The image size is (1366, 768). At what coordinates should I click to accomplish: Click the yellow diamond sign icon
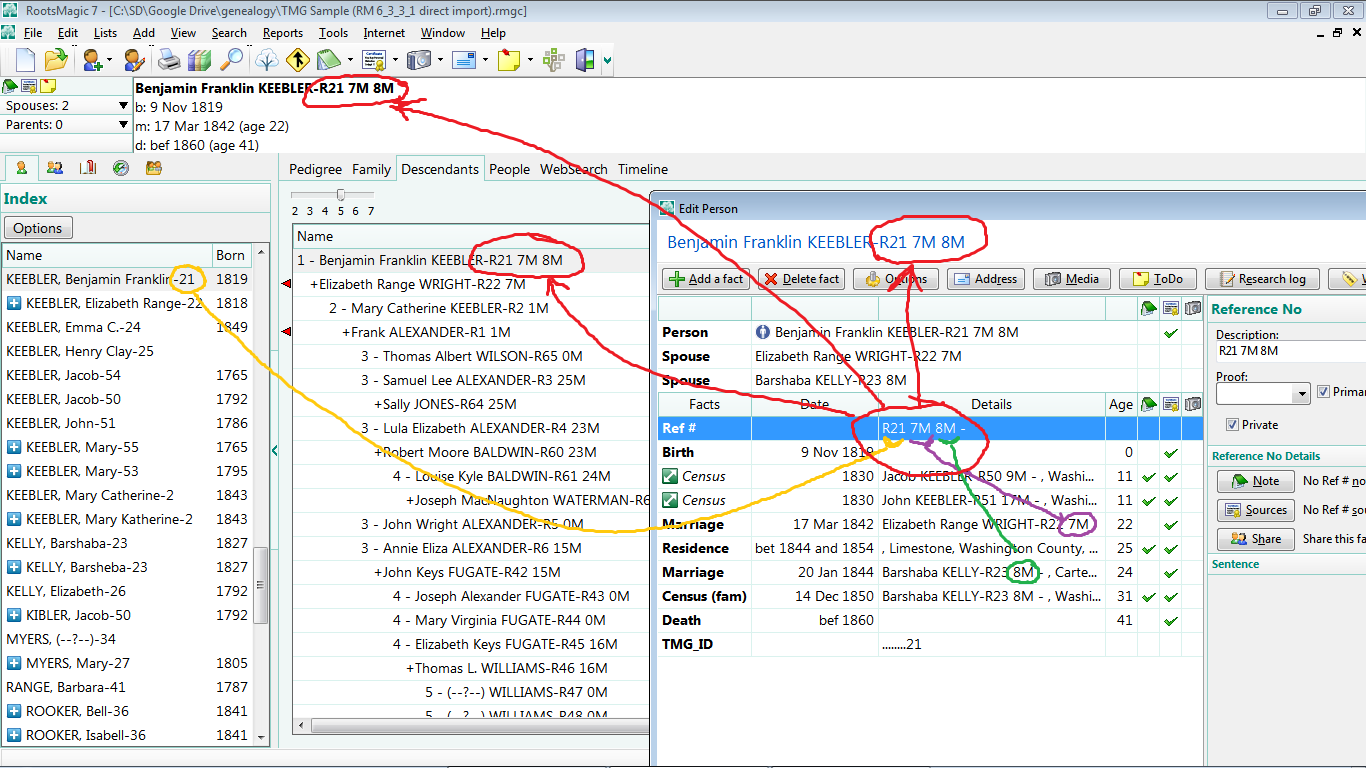[x=297, y=60]
